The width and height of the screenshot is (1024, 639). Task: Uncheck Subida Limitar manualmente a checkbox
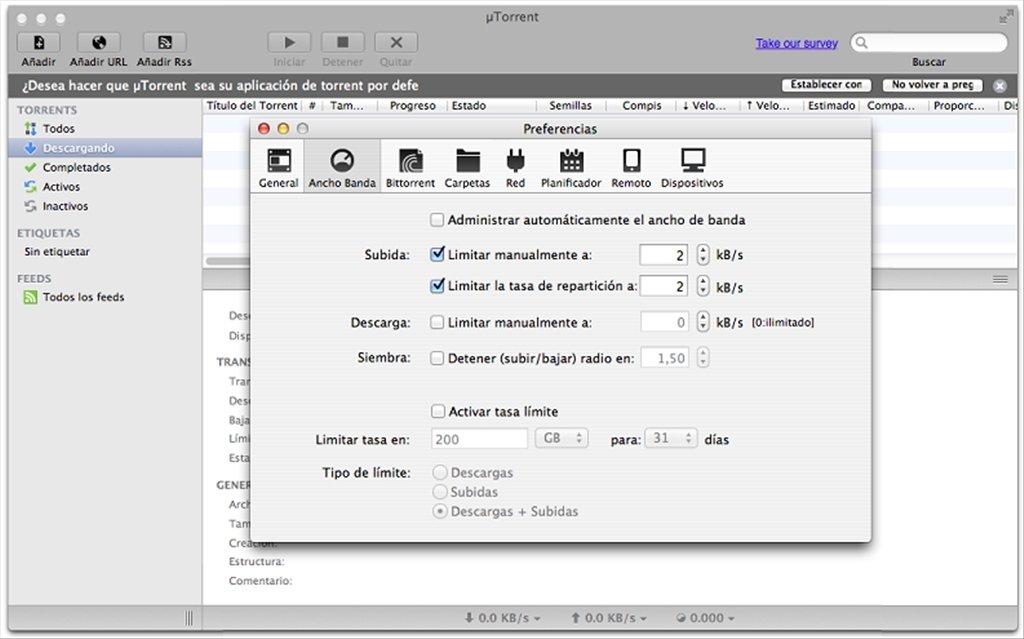coord(437,254)
